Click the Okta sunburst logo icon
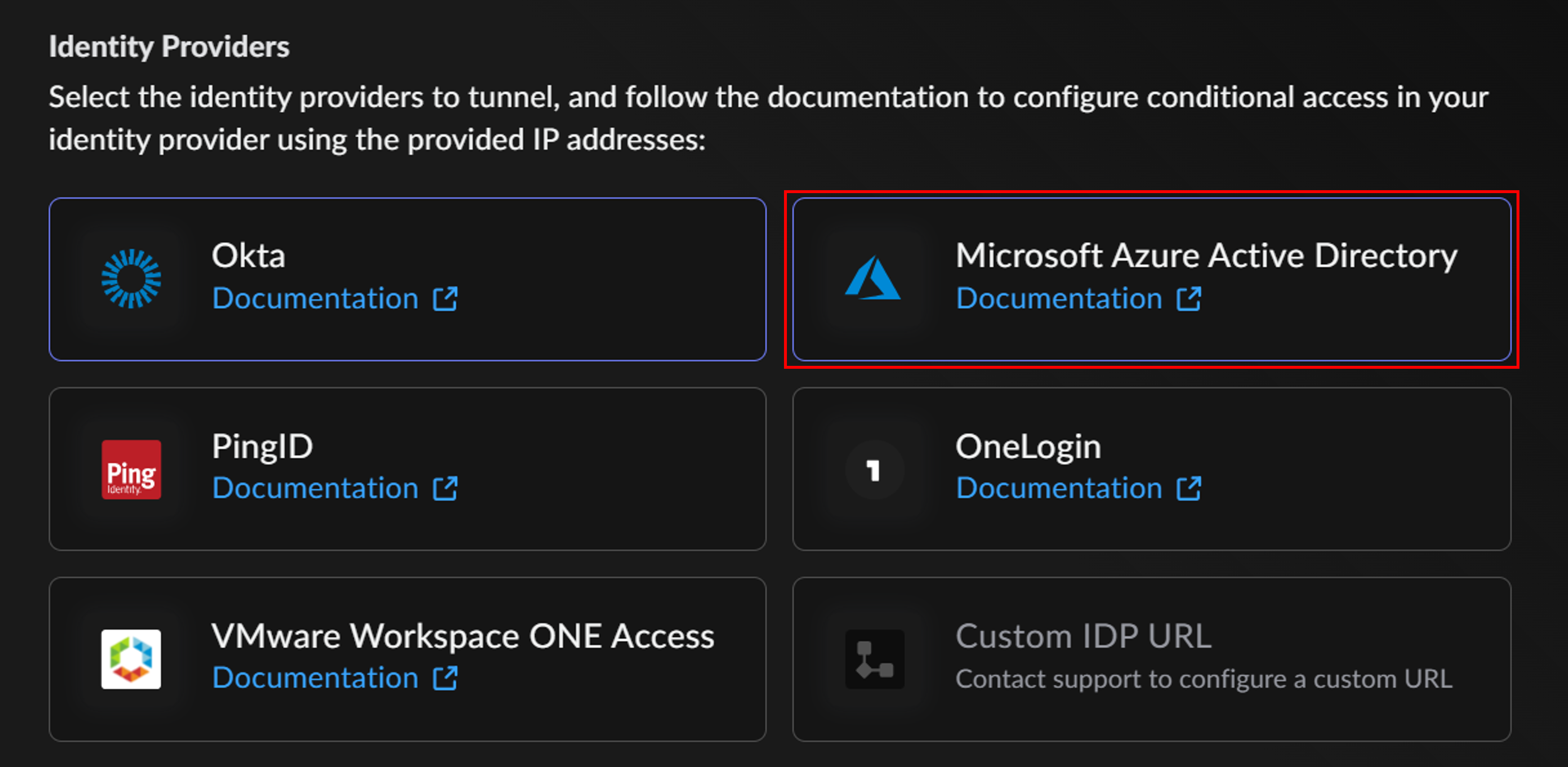1568x767 pixels. pos(131,279)
